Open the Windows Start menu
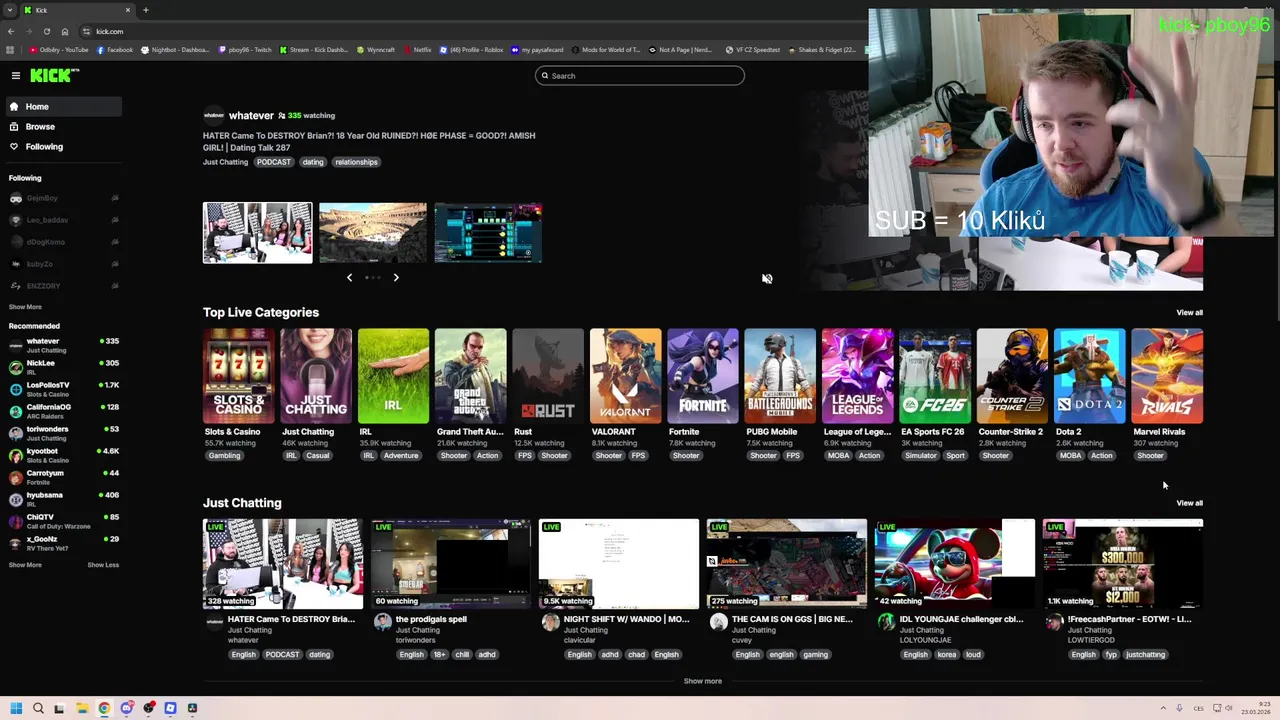The image size is (1280, 720). pos(16,708)
